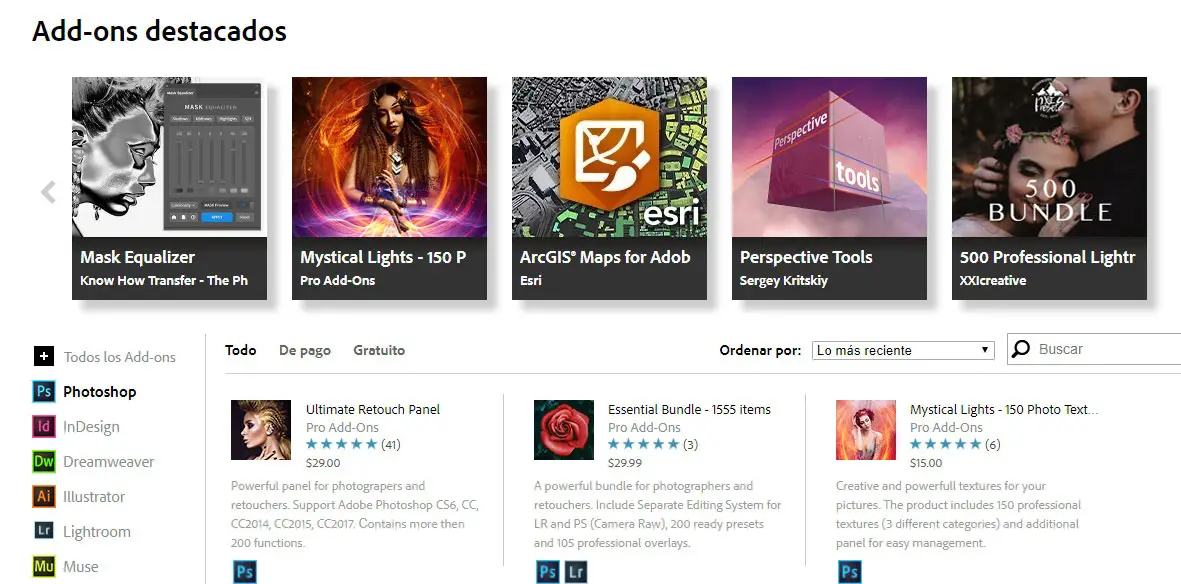Screen dimensions: 1181x584
Task: Open the Ordenar por dropdown
Action: (x=903, y=350)
